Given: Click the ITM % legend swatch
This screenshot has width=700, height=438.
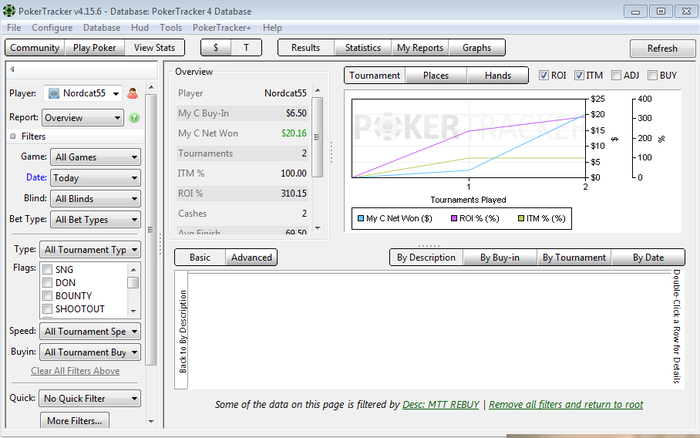Looking at the screenshot, I should 521,218.
